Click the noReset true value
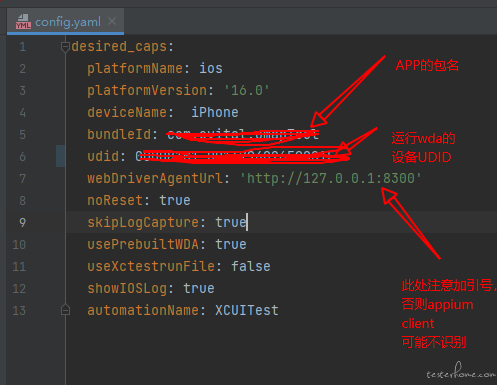The image size is (497, 385). click(x=175, y=200)
